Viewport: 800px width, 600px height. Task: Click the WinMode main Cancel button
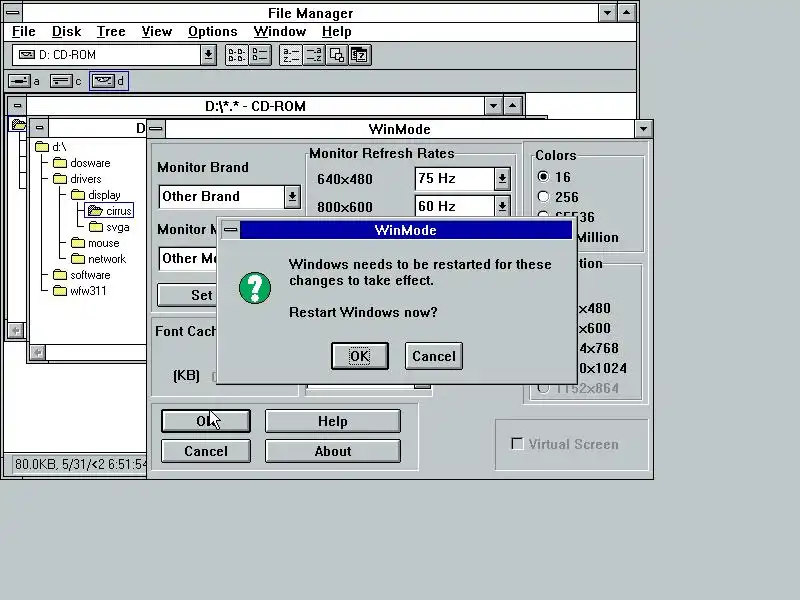coord(206,451)
